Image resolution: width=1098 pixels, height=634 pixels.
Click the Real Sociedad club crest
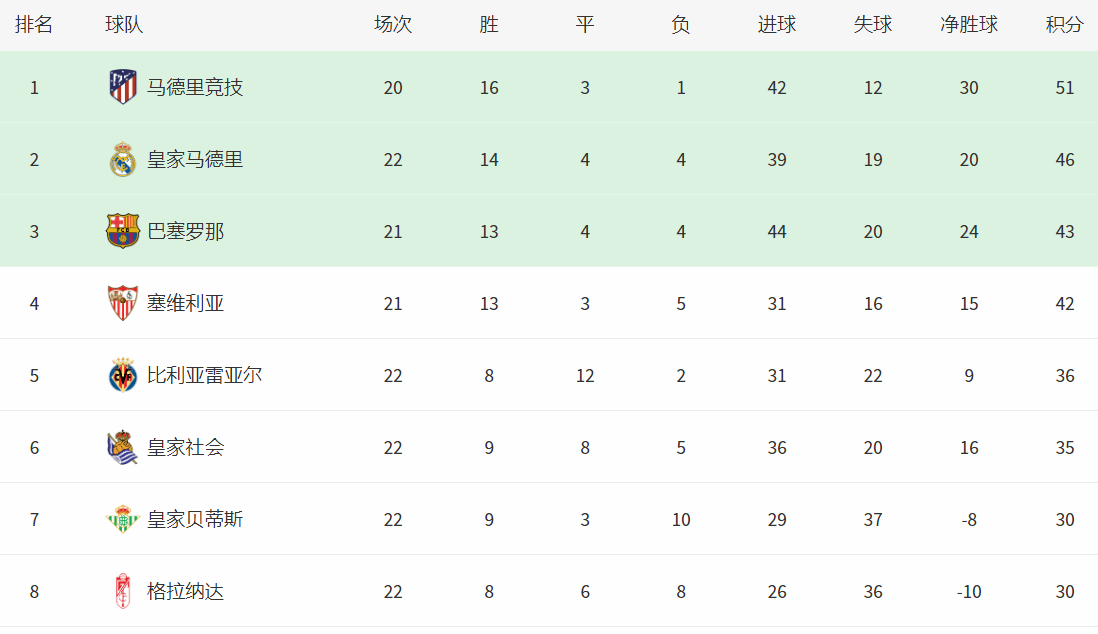point(123,448)
